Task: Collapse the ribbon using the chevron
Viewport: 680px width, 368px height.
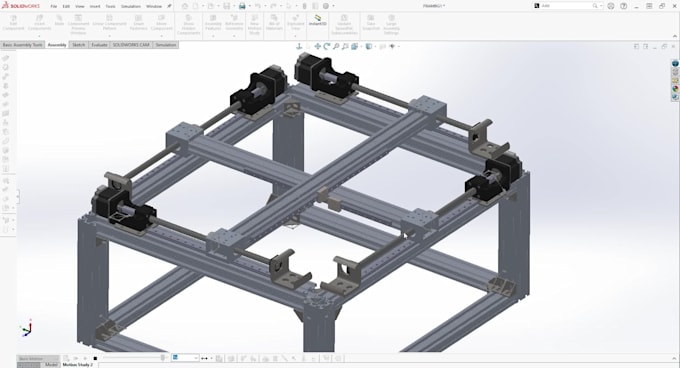Action: tap(674, 36)
